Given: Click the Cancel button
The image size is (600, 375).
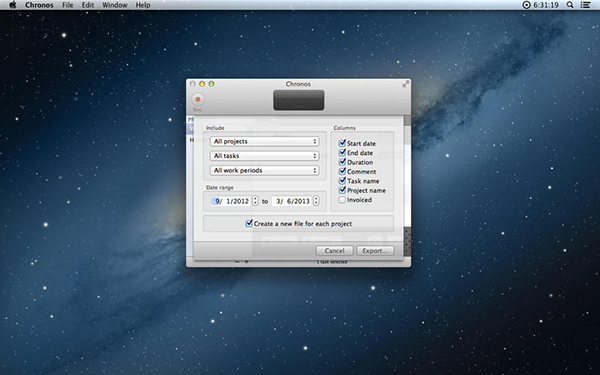Looking at the screenshot, I should (334, 251).
